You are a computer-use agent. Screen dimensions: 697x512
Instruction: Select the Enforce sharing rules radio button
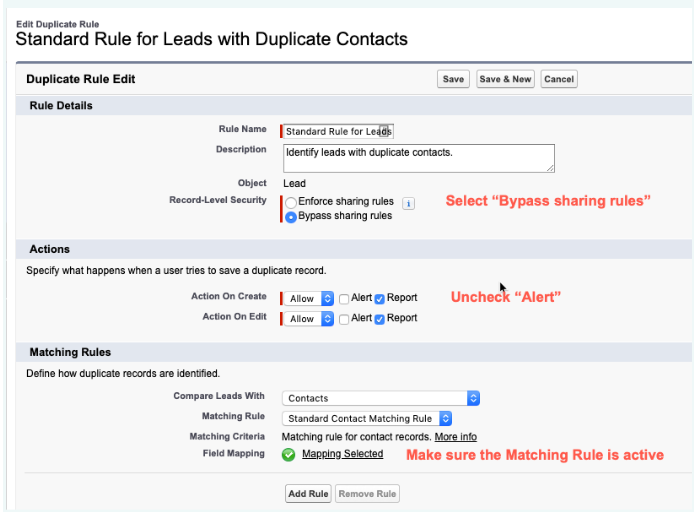click(x=291, y=203)
